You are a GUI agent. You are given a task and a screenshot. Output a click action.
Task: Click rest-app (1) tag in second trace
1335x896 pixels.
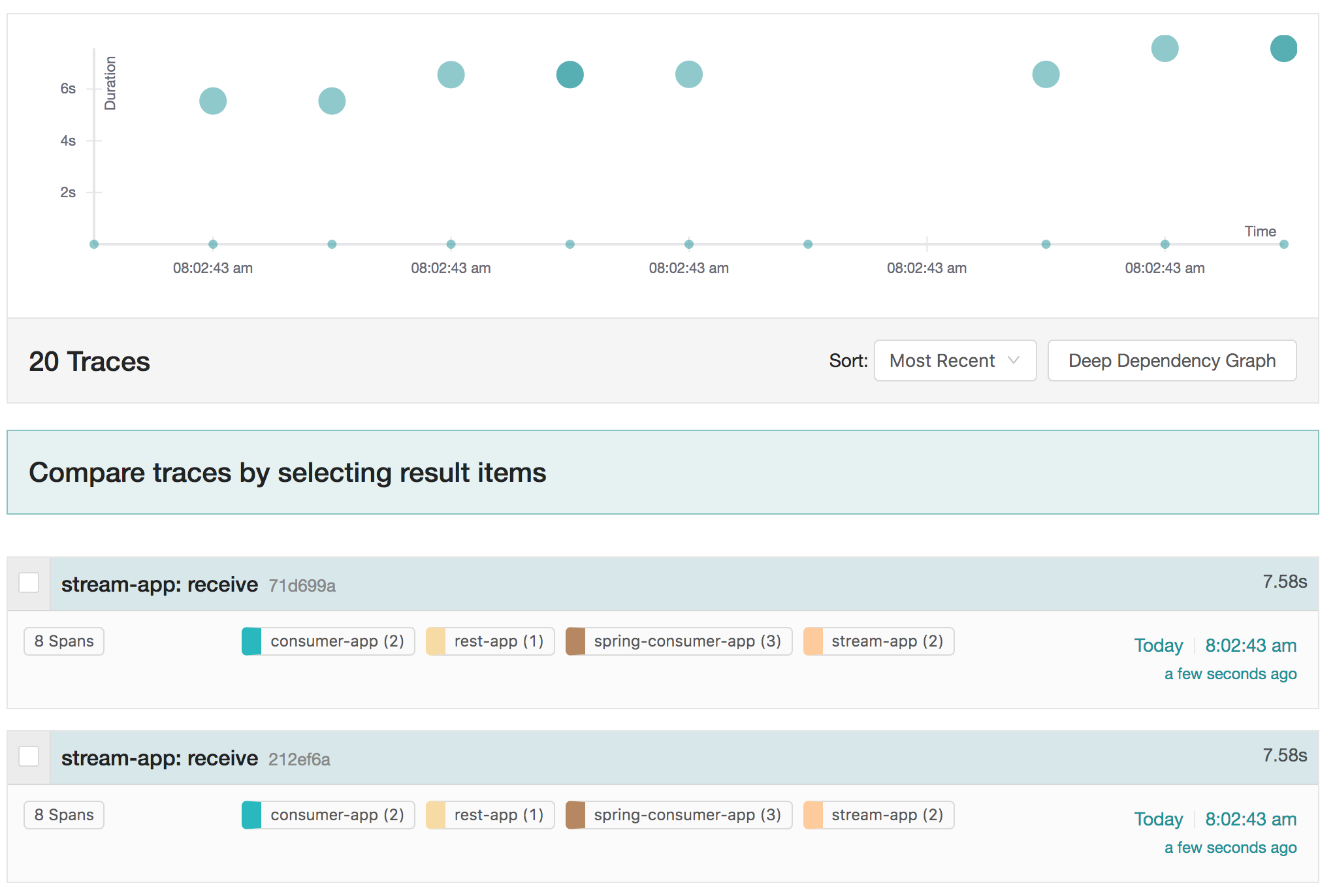pyautogui.click(x=490, y=815)
